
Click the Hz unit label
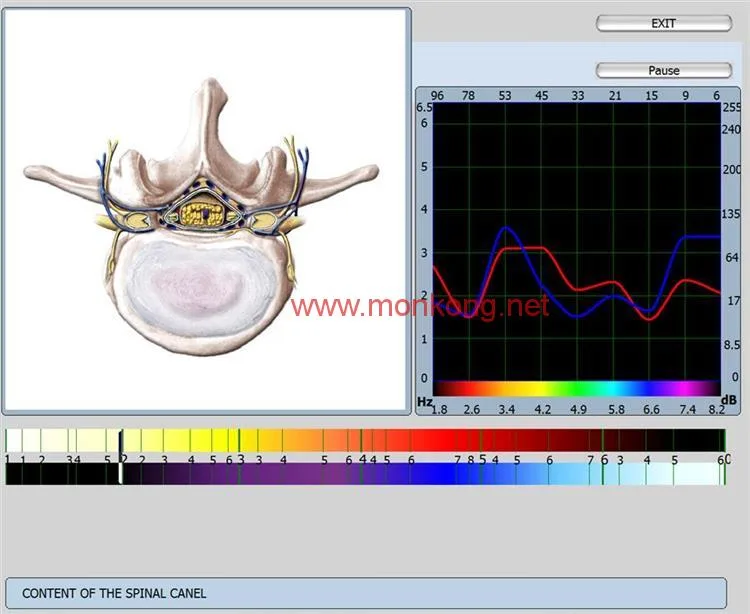(x=425, y=401)
